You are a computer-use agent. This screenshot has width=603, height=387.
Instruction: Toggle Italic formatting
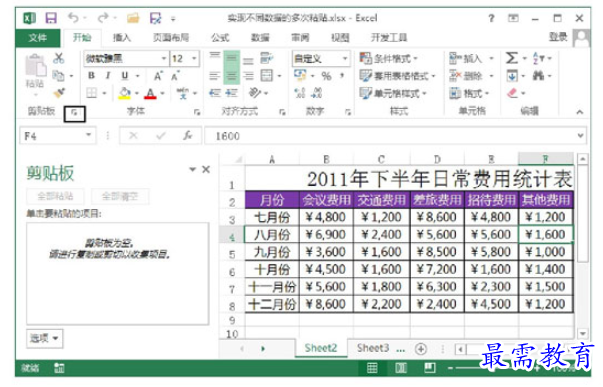108,75
